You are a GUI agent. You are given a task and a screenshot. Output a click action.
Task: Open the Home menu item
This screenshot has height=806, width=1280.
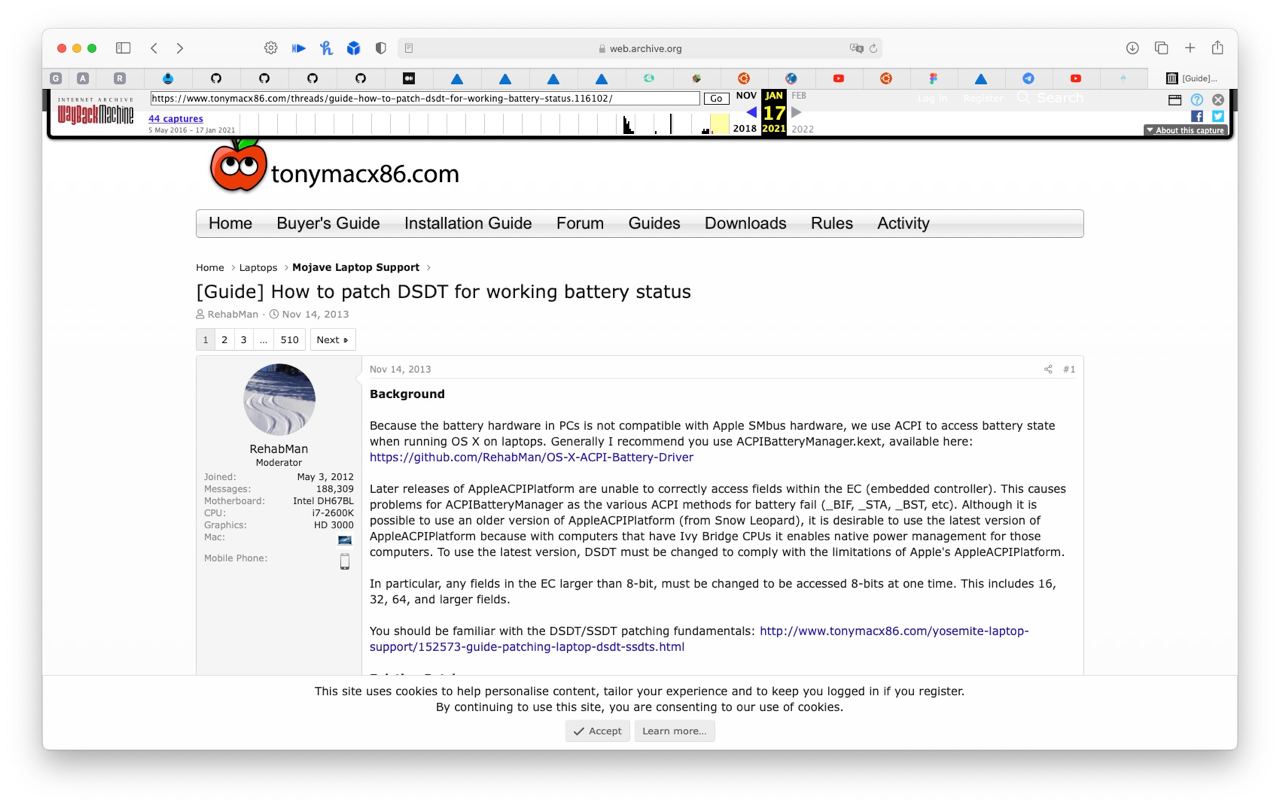pos(230,223)
